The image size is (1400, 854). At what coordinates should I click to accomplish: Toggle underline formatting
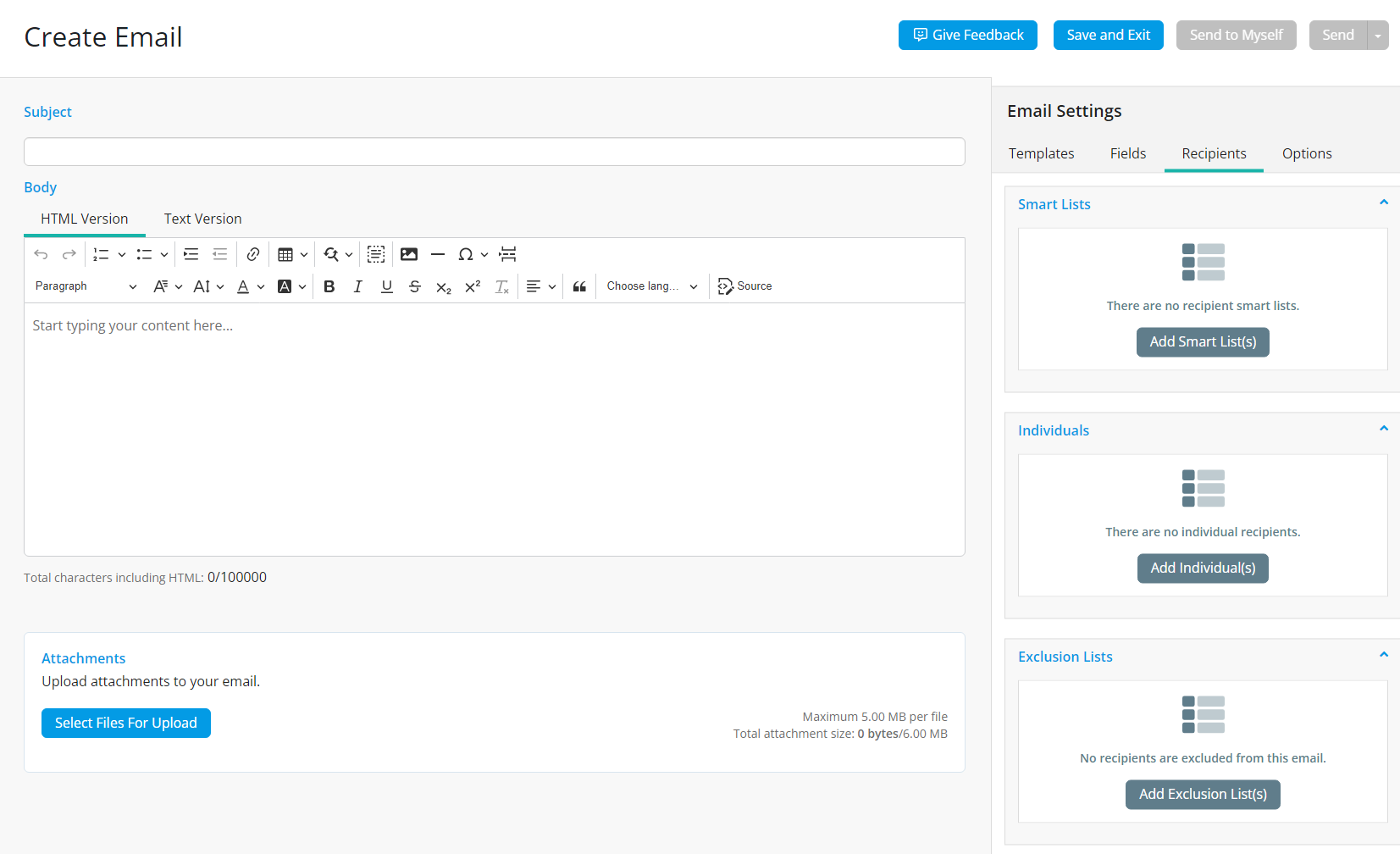pyautogui.click(x=387, y=286)
